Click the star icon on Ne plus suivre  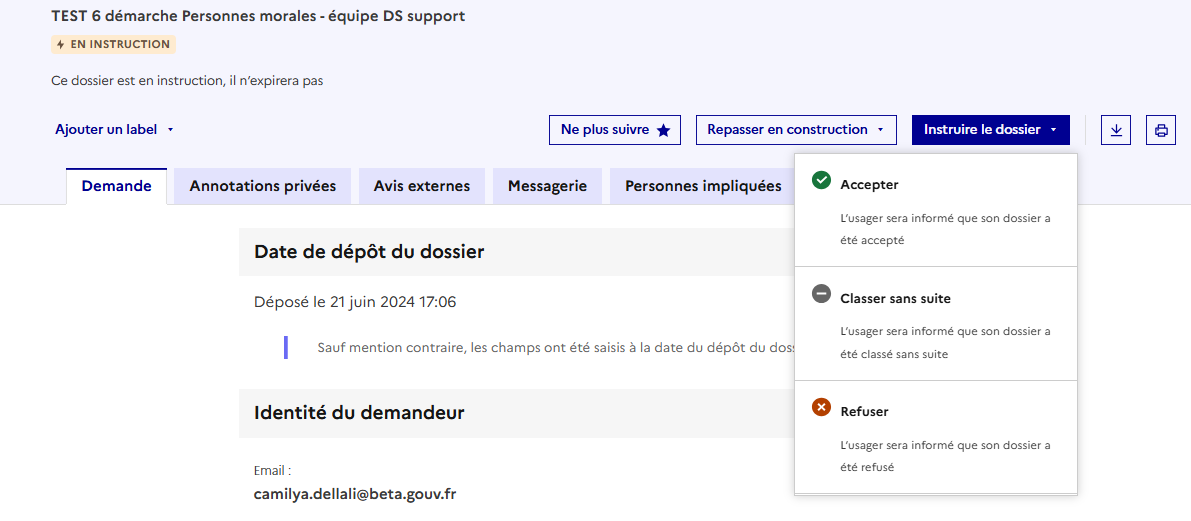(x=663, y=130)
